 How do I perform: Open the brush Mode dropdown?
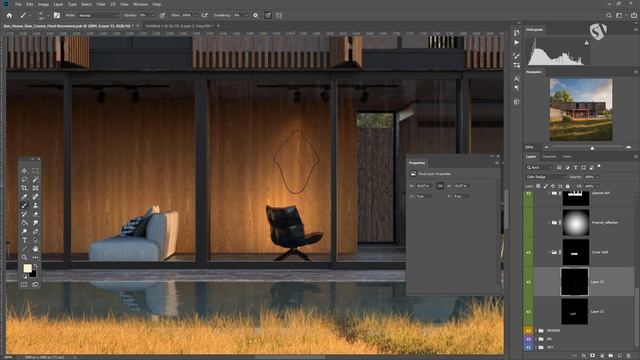pyautogui.click(x=98, y=15)
